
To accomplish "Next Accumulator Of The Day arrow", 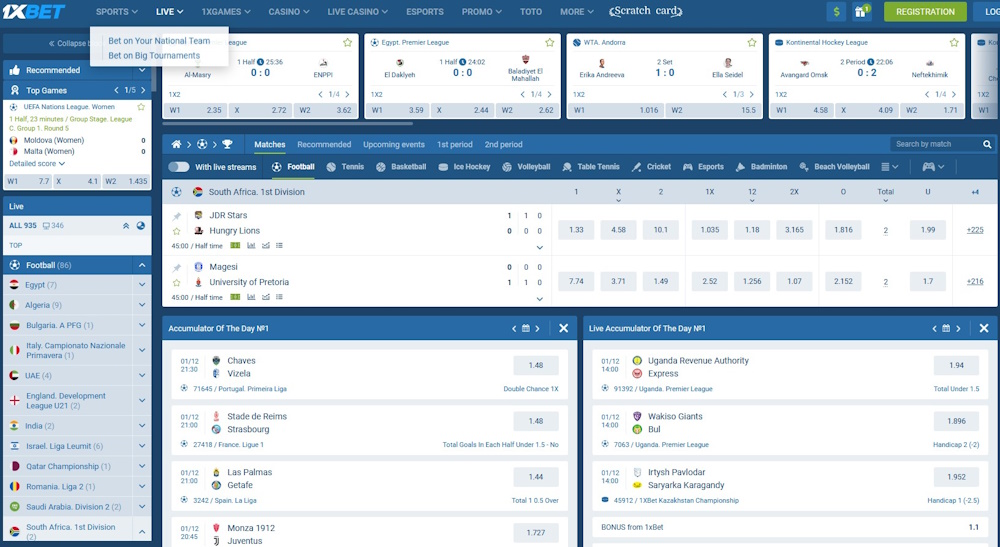I will pyautogui.click(x=538, y=328).
